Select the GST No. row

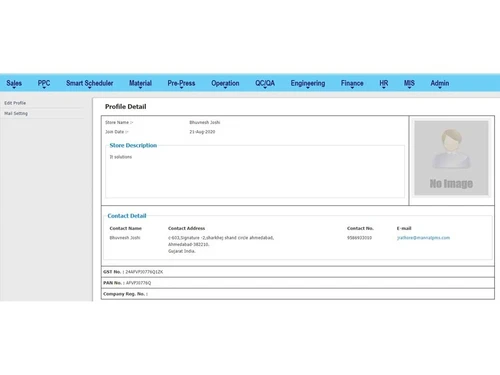click(298, 272)
